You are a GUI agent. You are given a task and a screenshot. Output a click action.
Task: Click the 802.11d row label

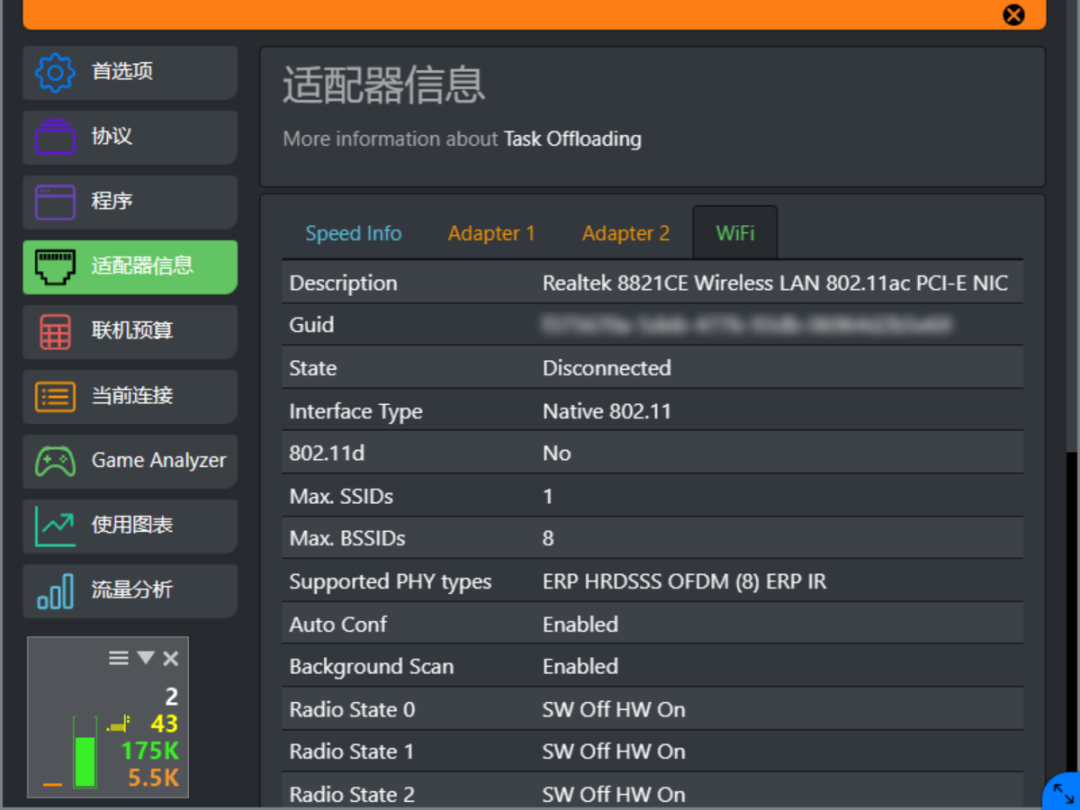click(328, 453)
